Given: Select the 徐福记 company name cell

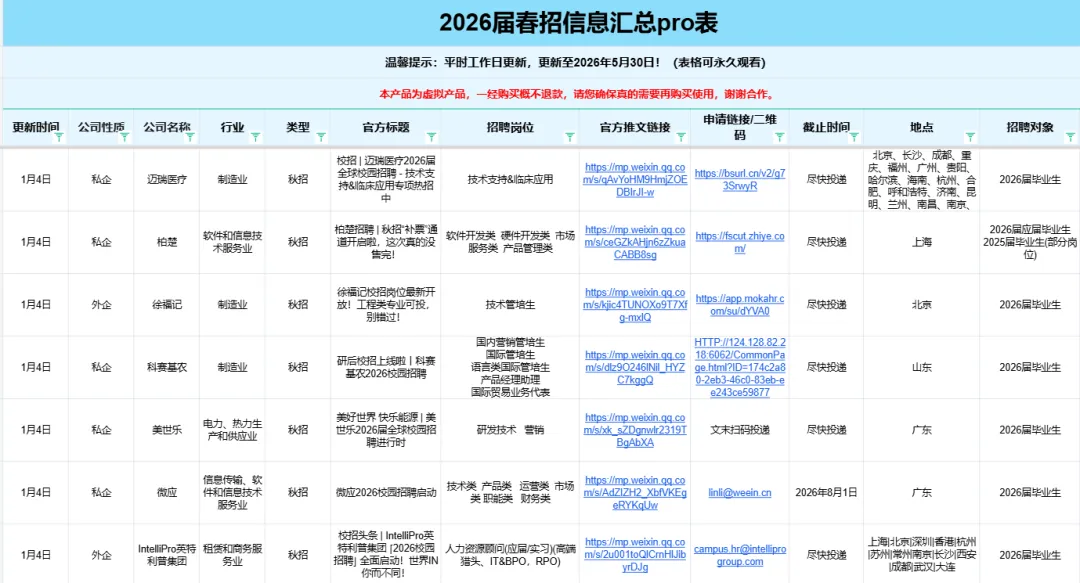Looking at the screenshot, I should pos(167,305).
